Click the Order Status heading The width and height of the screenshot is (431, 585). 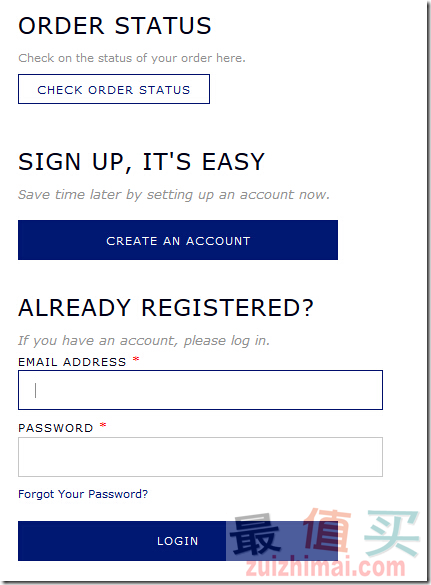(x=115, y=26)
